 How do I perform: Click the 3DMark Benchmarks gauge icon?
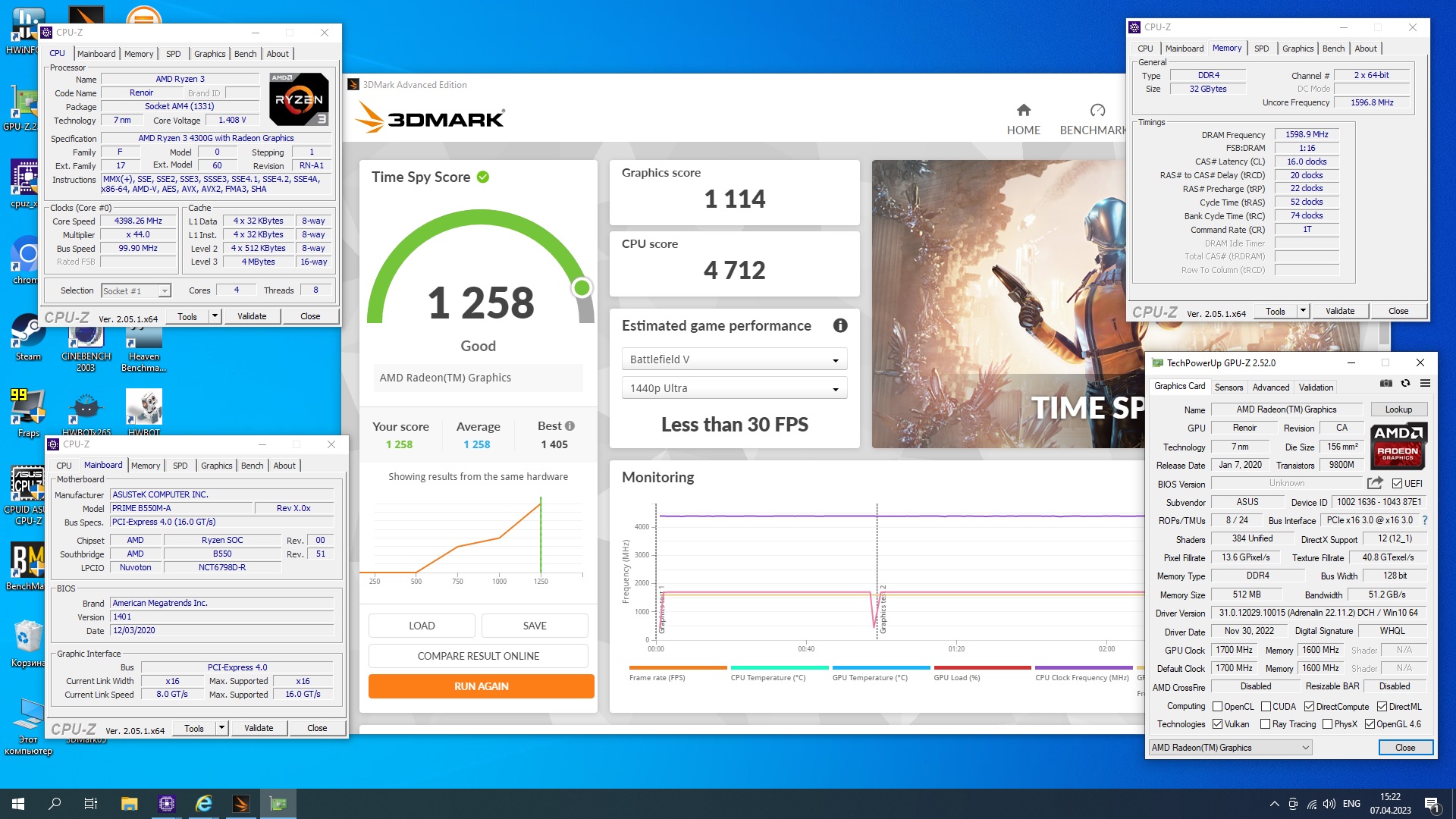pyautogui.click(x=1097, y=110)
